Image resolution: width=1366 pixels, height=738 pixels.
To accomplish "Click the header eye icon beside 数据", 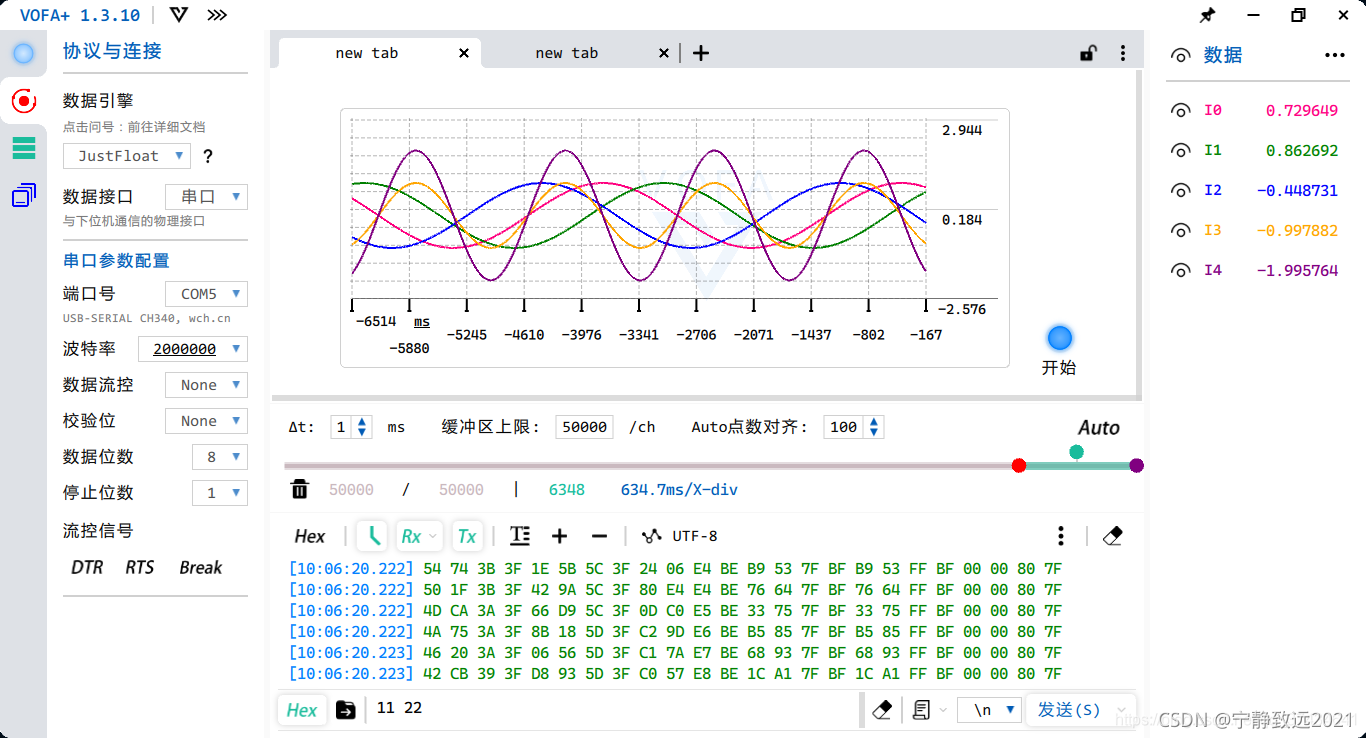I will coord(1181,56).
